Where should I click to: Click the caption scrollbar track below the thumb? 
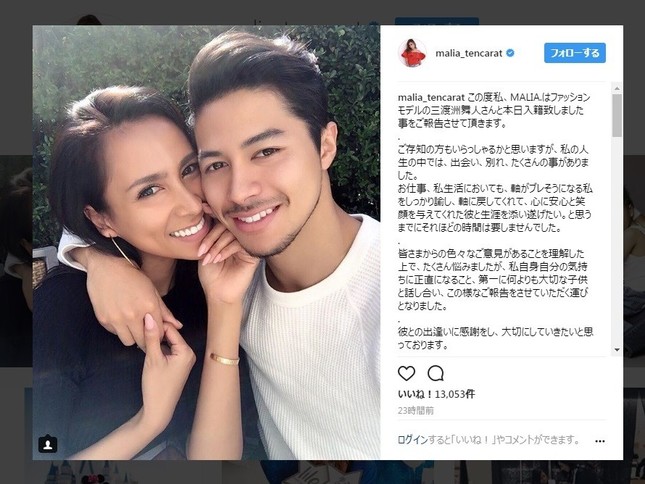pos(617,241)
